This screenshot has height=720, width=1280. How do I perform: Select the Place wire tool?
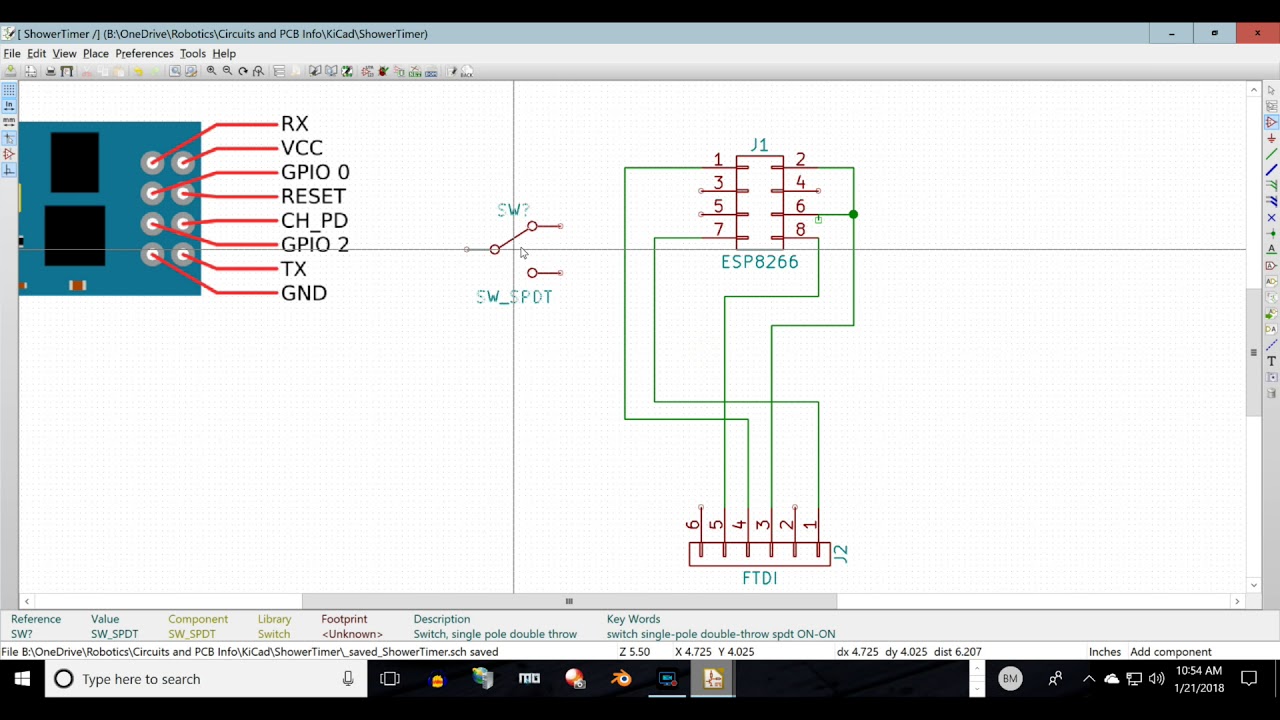pos(1272,154)
